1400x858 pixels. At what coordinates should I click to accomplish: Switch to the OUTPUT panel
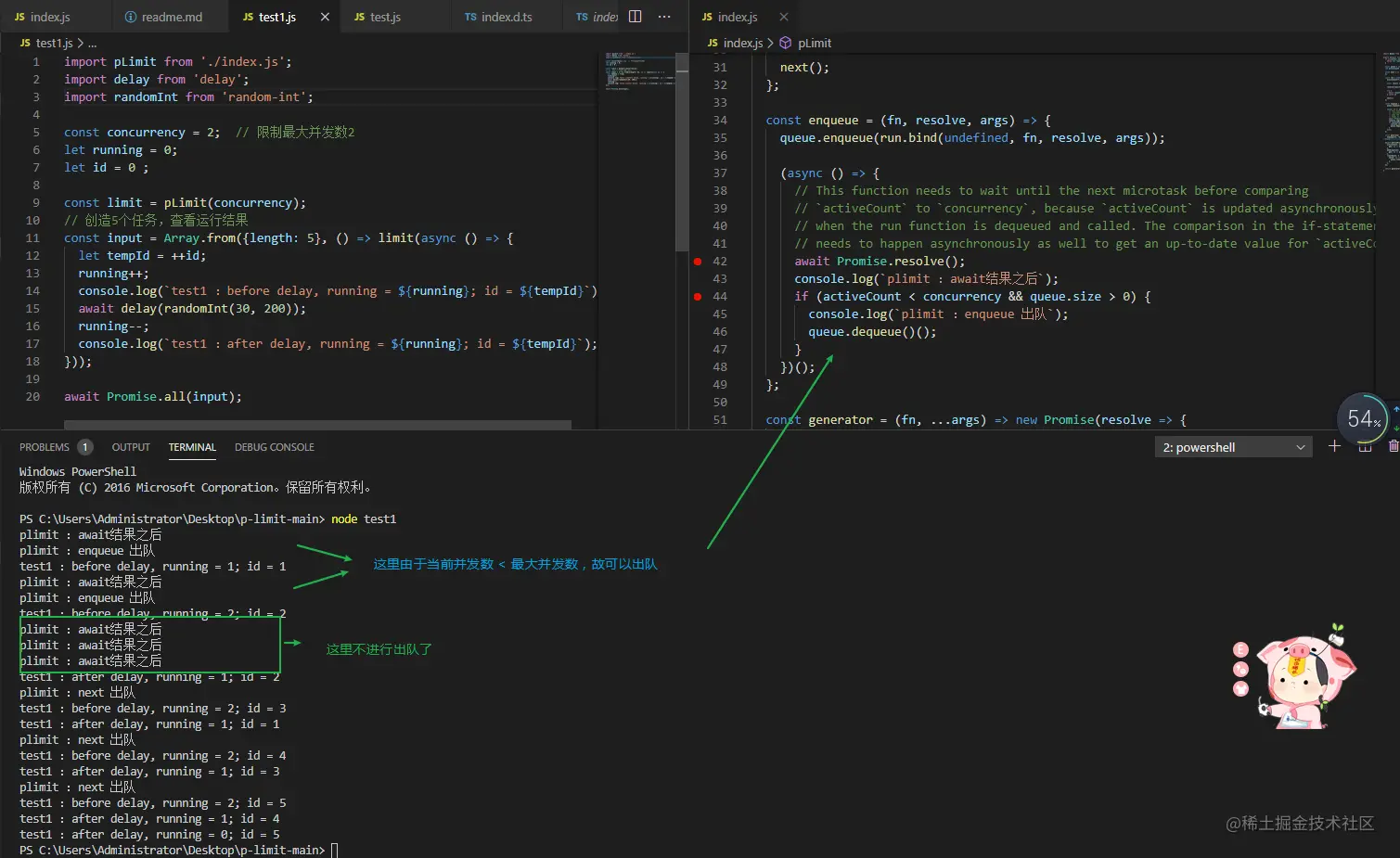tap(131, 447)
